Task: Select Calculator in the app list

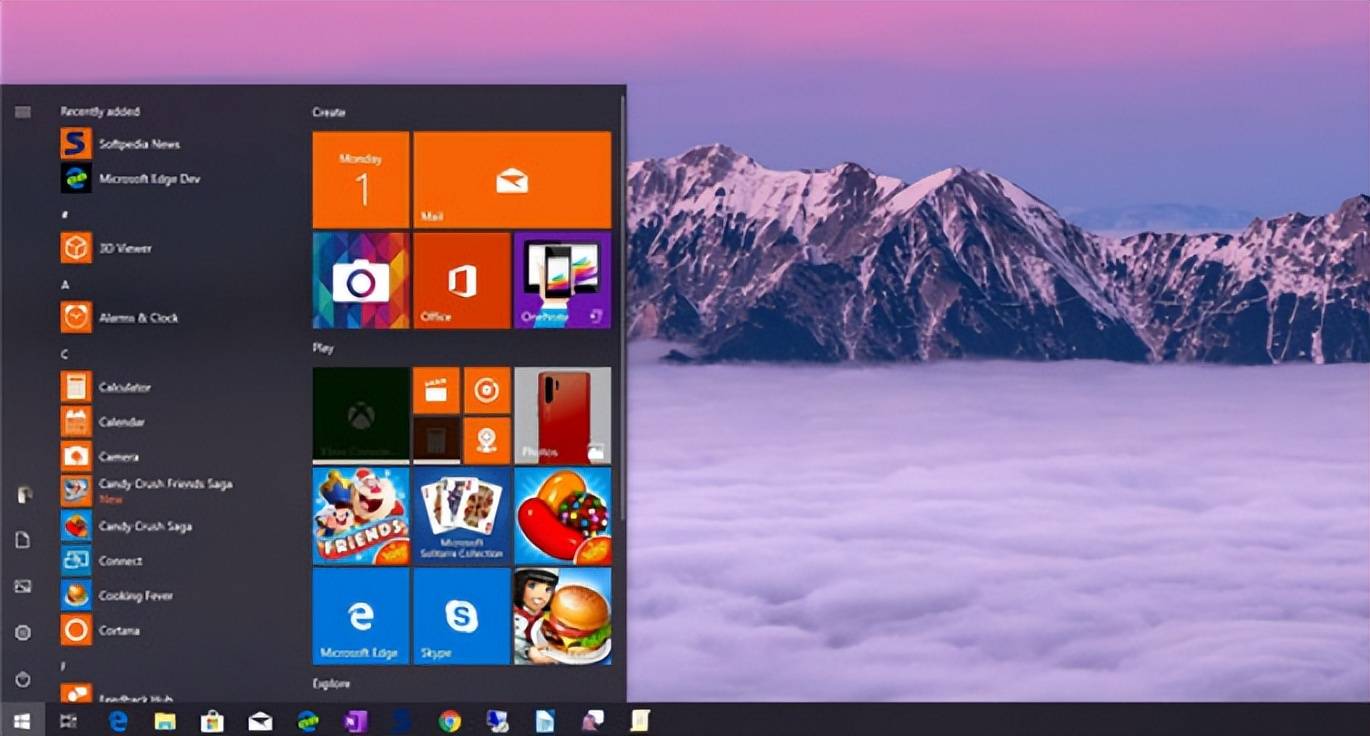Action: point(124,387)
